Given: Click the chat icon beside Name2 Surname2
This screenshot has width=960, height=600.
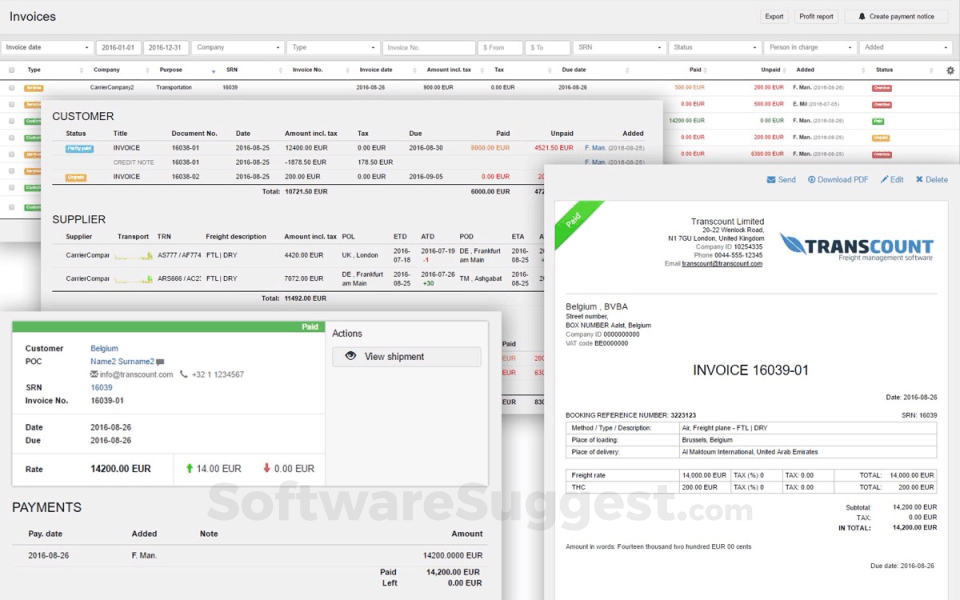Looking at the screenshot, I should point(160,362).
